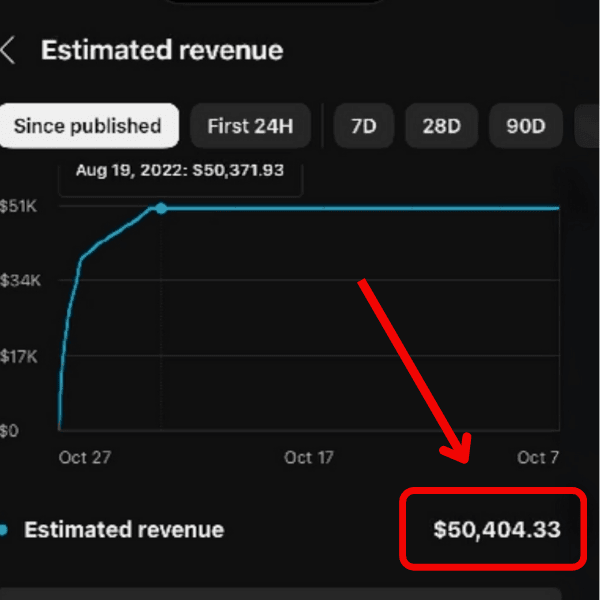Choose the 90D time range chip

click(x=524, y=126)
